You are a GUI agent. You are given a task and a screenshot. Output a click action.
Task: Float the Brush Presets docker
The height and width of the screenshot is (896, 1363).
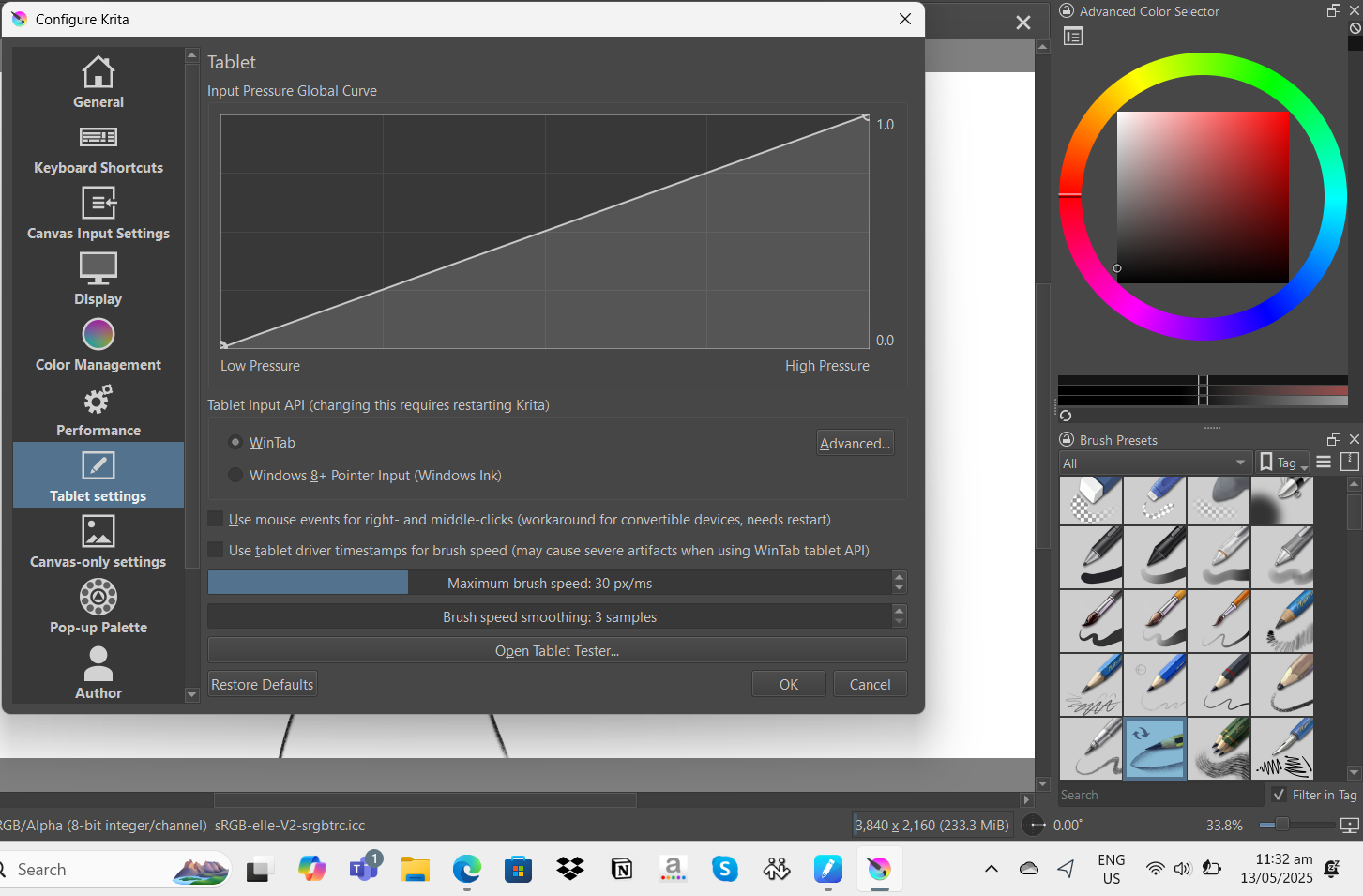(x=1334, y=439)
